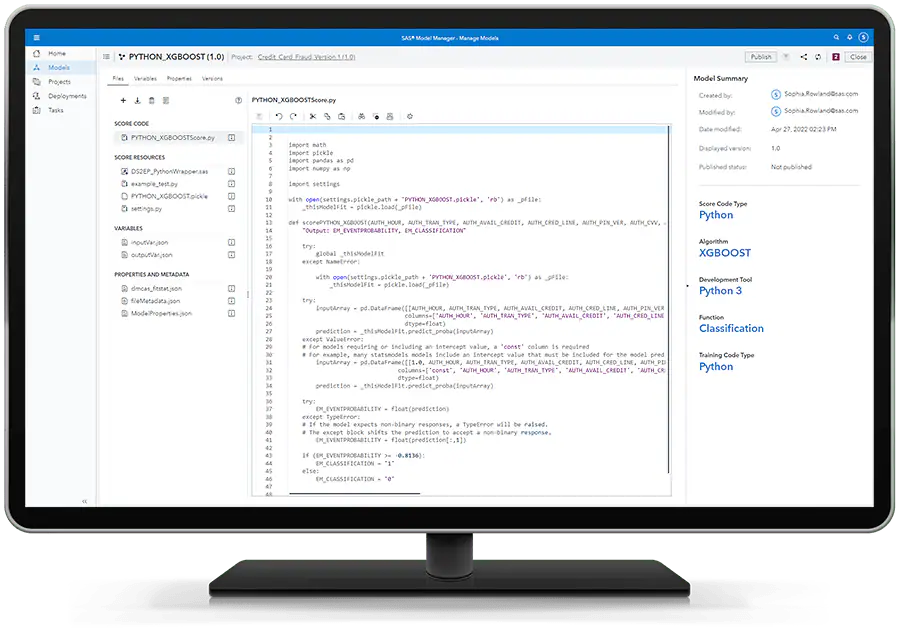Open Deployments in sidebar

pyautogui.click(x=62, y=96)
